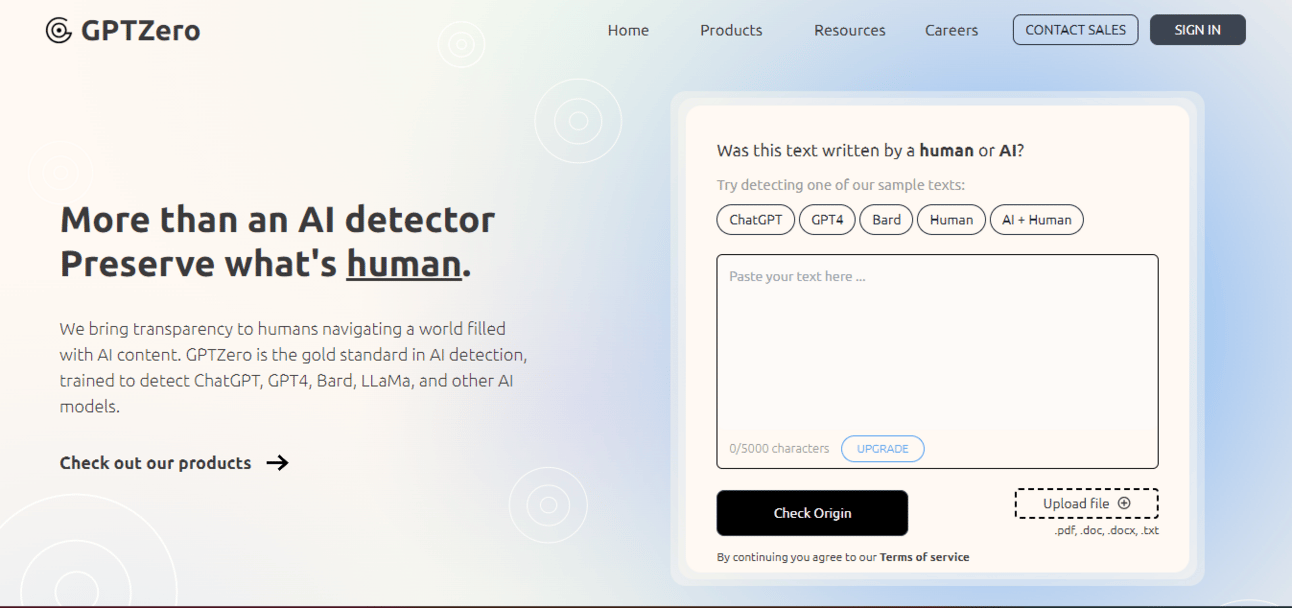
Task: Choose the Human sample text
Action: [x=951, y=220]
